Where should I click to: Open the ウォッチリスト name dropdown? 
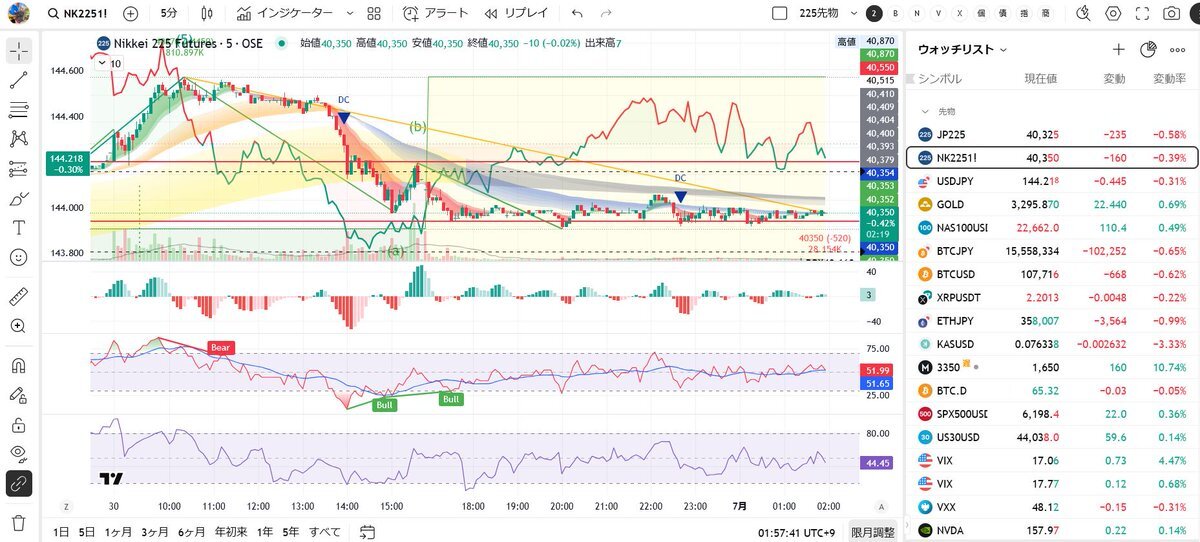pos(963,49)
